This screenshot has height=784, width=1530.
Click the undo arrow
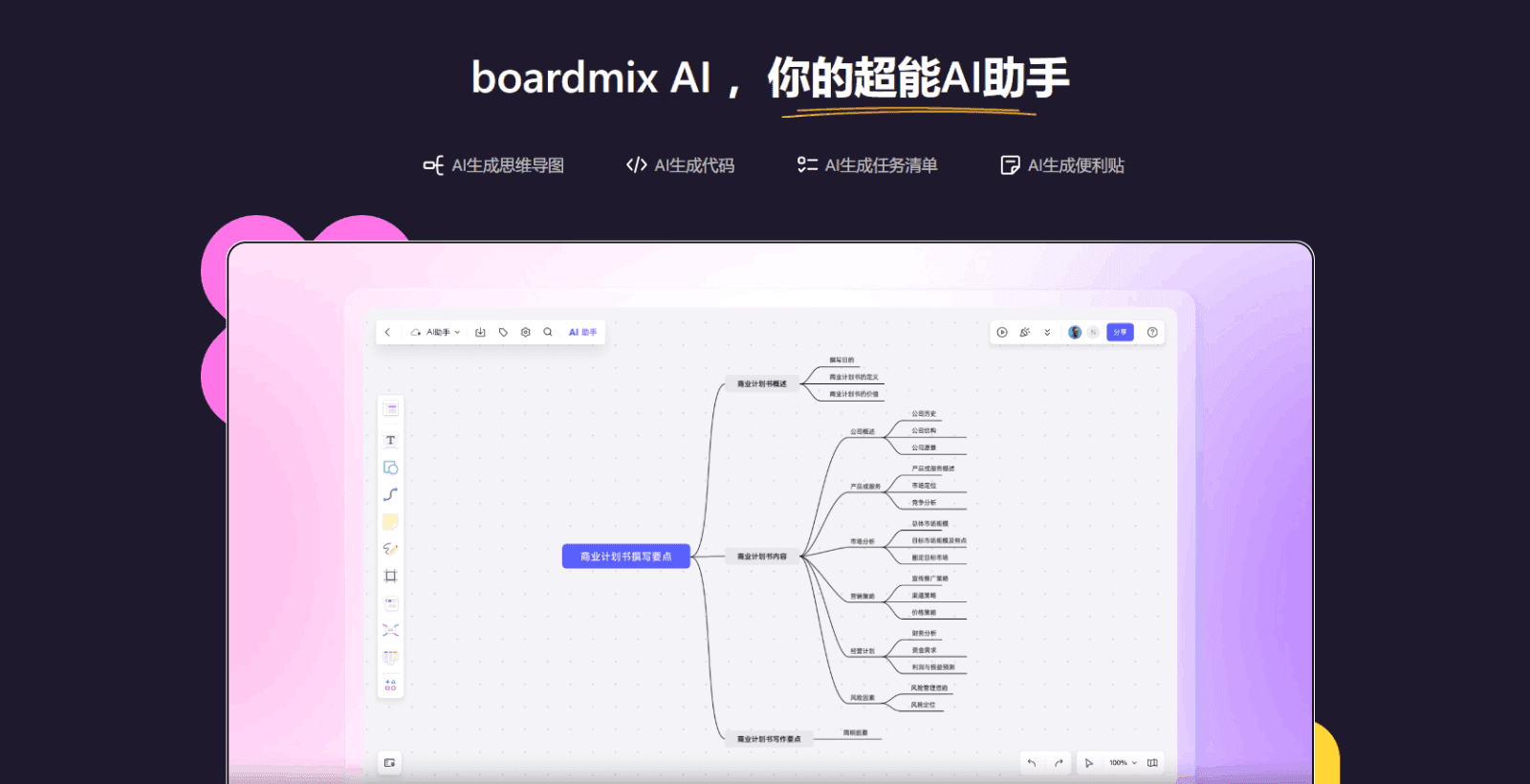tap(1032, 763)
